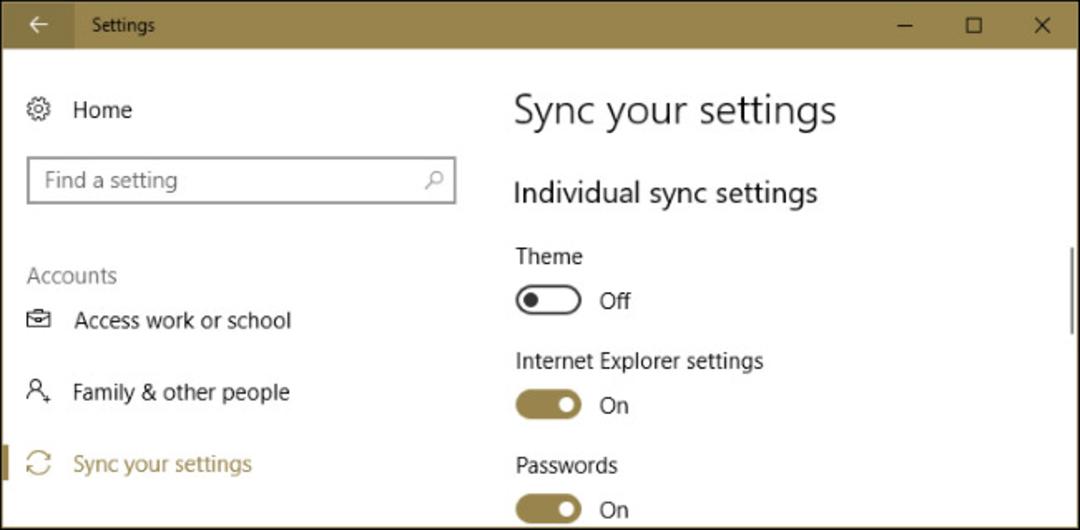
Task: Minimize the Settings window
Action: (906, 26)
